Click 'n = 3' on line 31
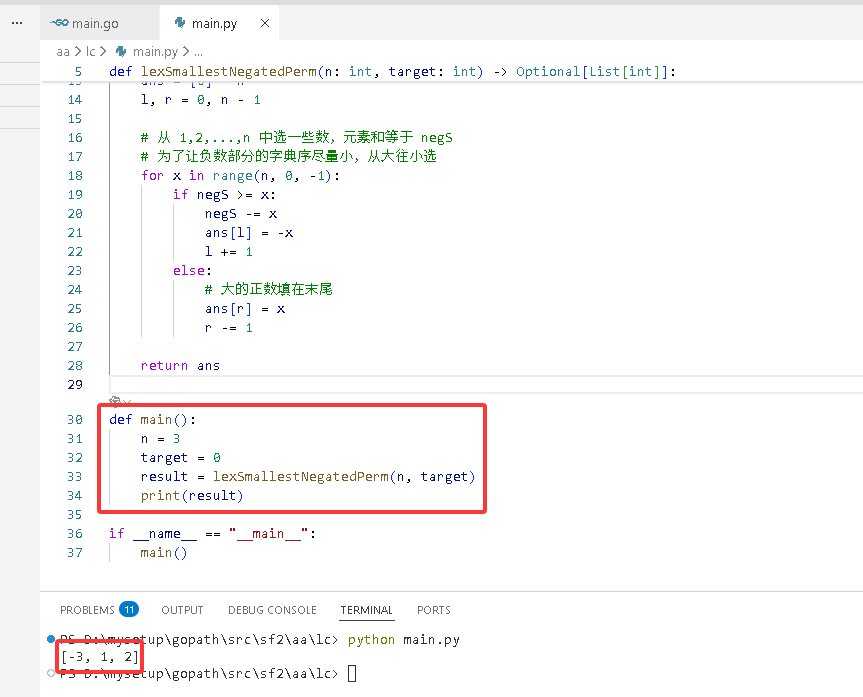 pyautogui.click(x=160, y=439)
